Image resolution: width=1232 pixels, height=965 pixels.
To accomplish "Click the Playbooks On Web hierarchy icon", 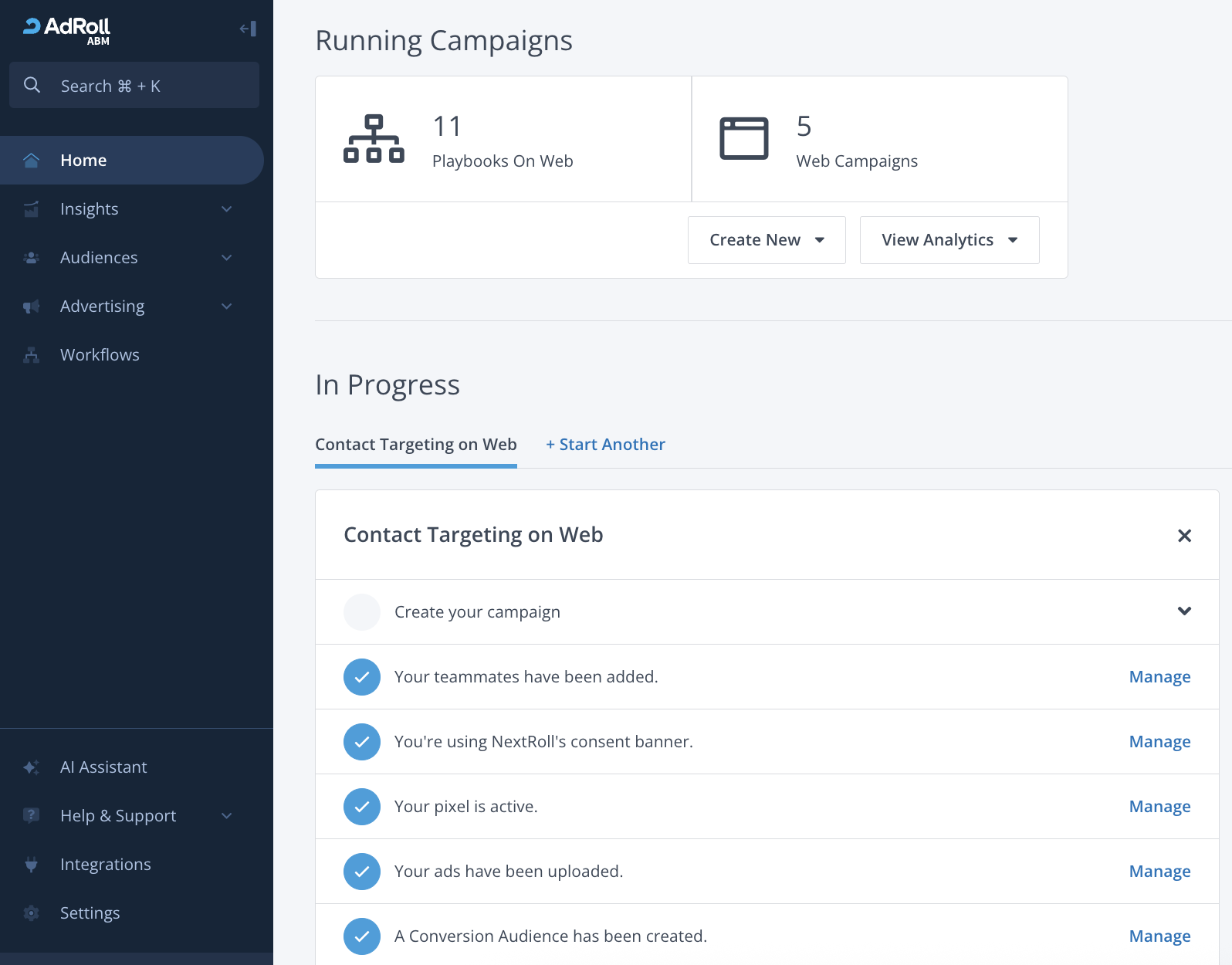I will click(374, 139).
